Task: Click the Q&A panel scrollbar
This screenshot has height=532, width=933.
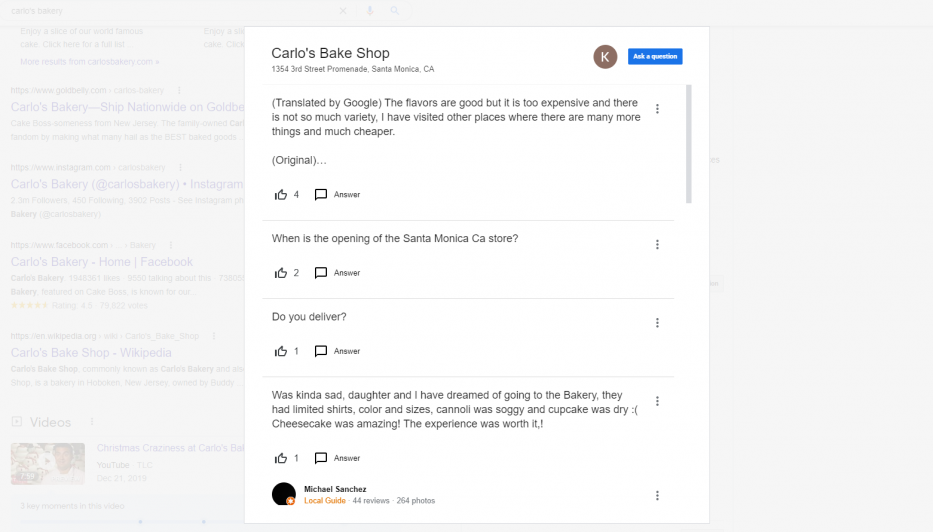Action: click(x=688, y=144)
